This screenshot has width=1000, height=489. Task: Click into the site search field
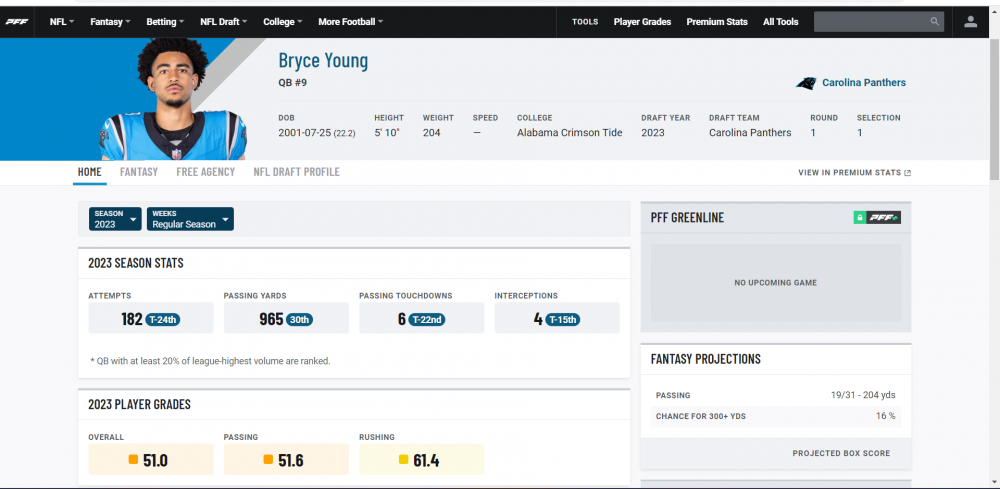click(870, 21)
